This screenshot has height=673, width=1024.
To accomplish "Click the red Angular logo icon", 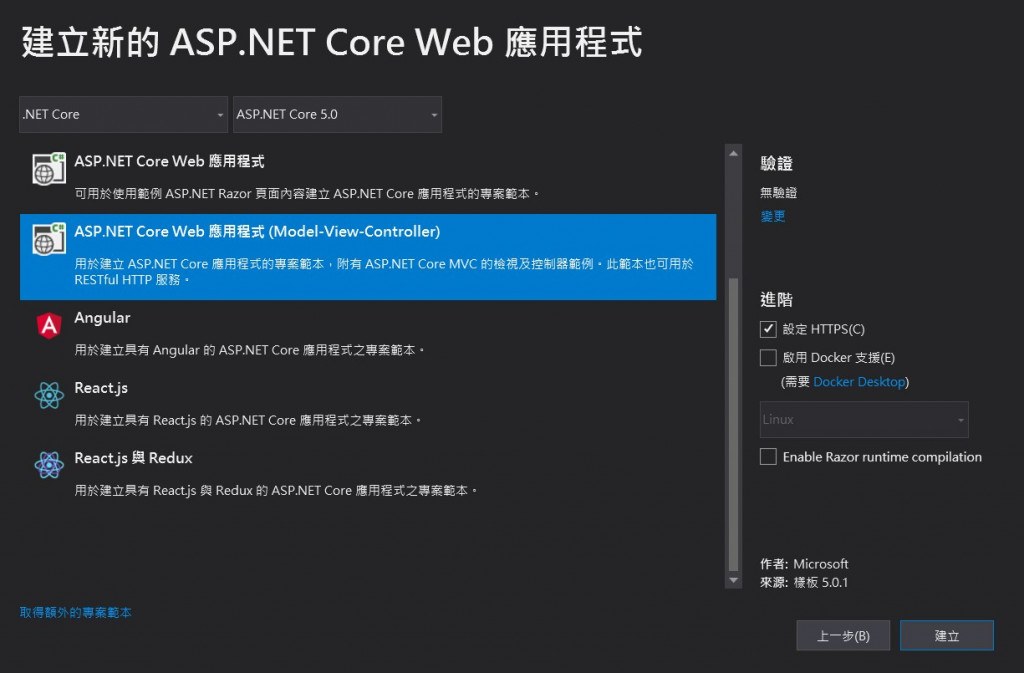I will 49,325.
